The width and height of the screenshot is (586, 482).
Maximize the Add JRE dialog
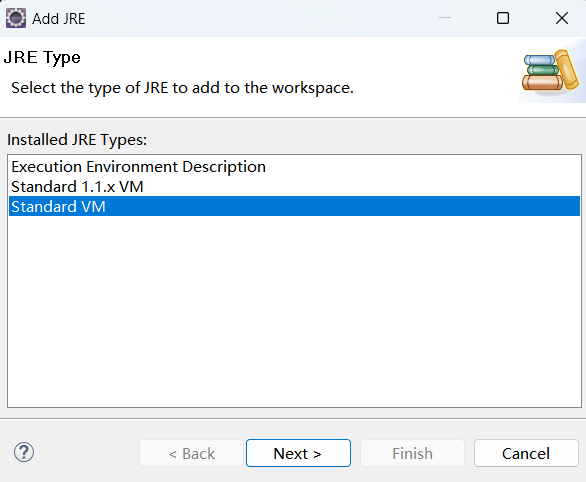[503, 18]
